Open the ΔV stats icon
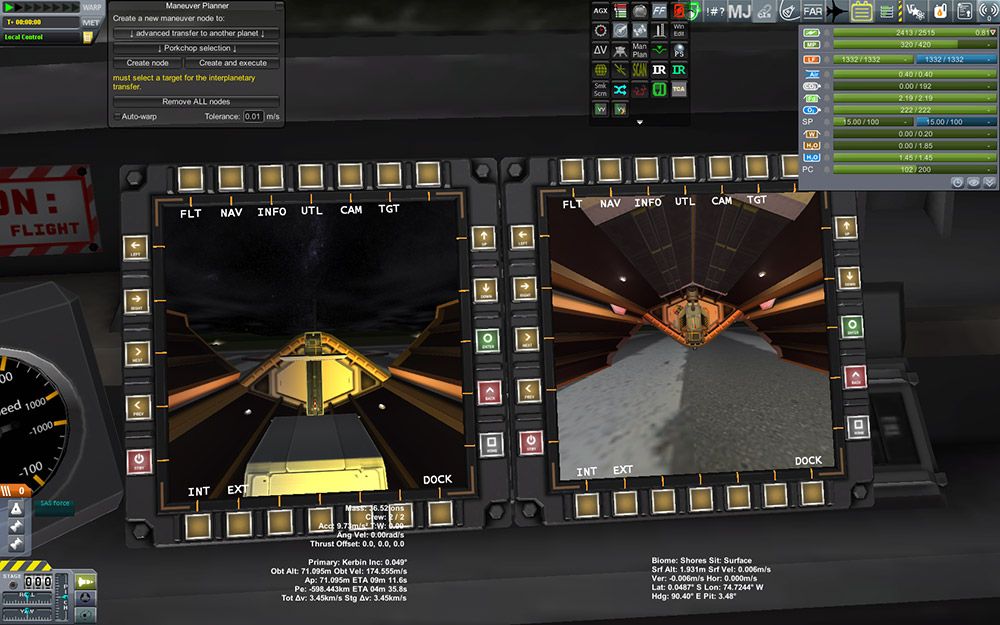 tap(600, 50)
